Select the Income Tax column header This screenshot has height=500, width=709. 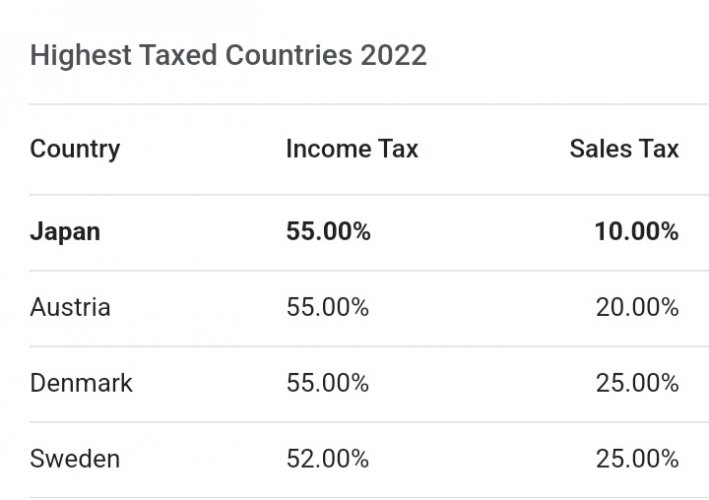[352, 148]
